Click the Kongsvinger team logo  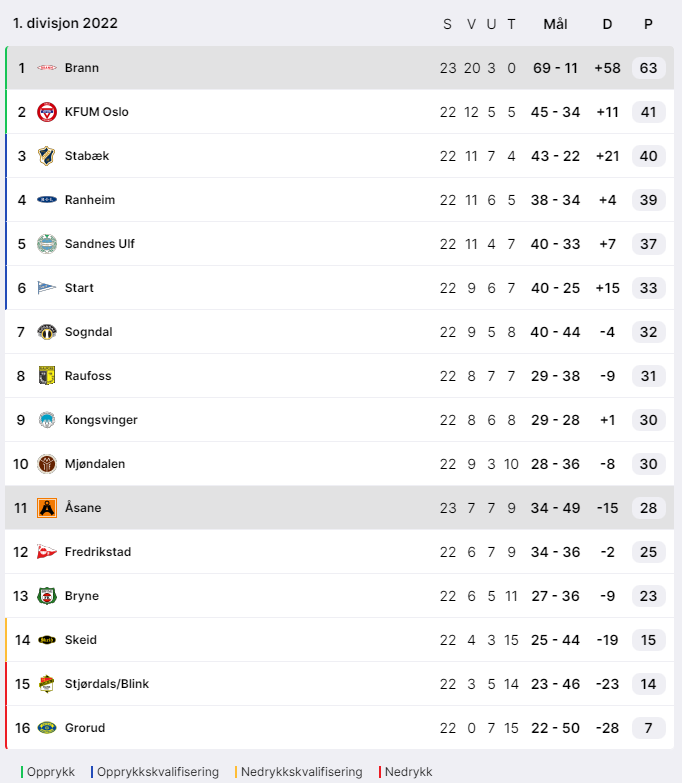point(47,420)
